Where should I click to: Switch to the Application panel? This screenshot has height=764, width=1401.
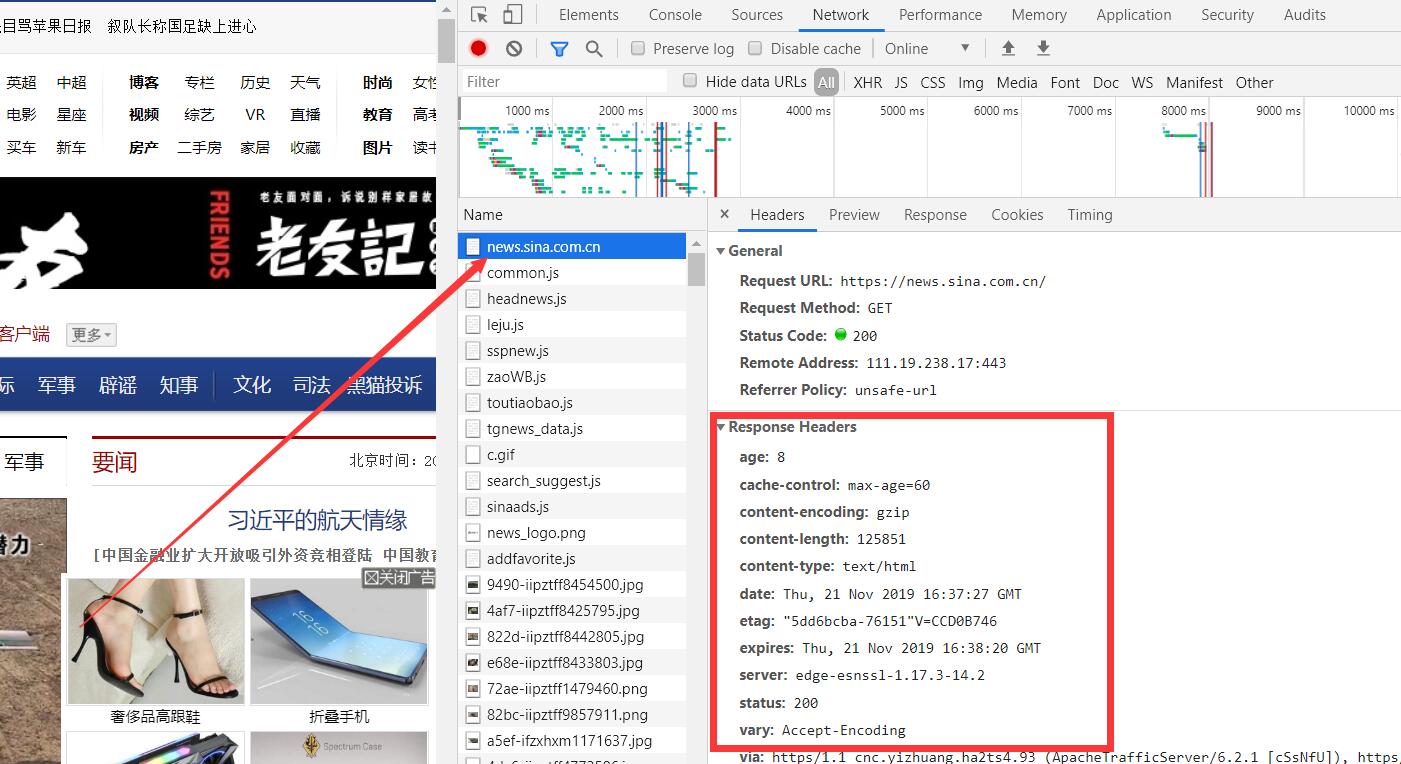(x=1133, y=15)
